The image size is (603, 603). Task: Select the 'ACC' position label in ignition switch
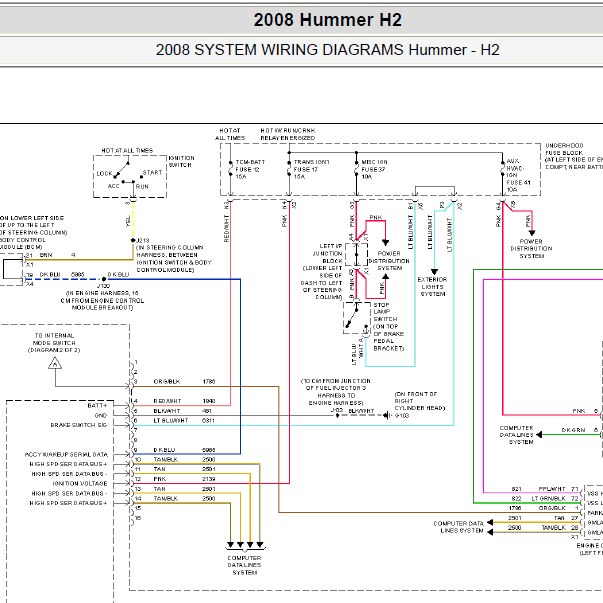(x=113, y=186)
